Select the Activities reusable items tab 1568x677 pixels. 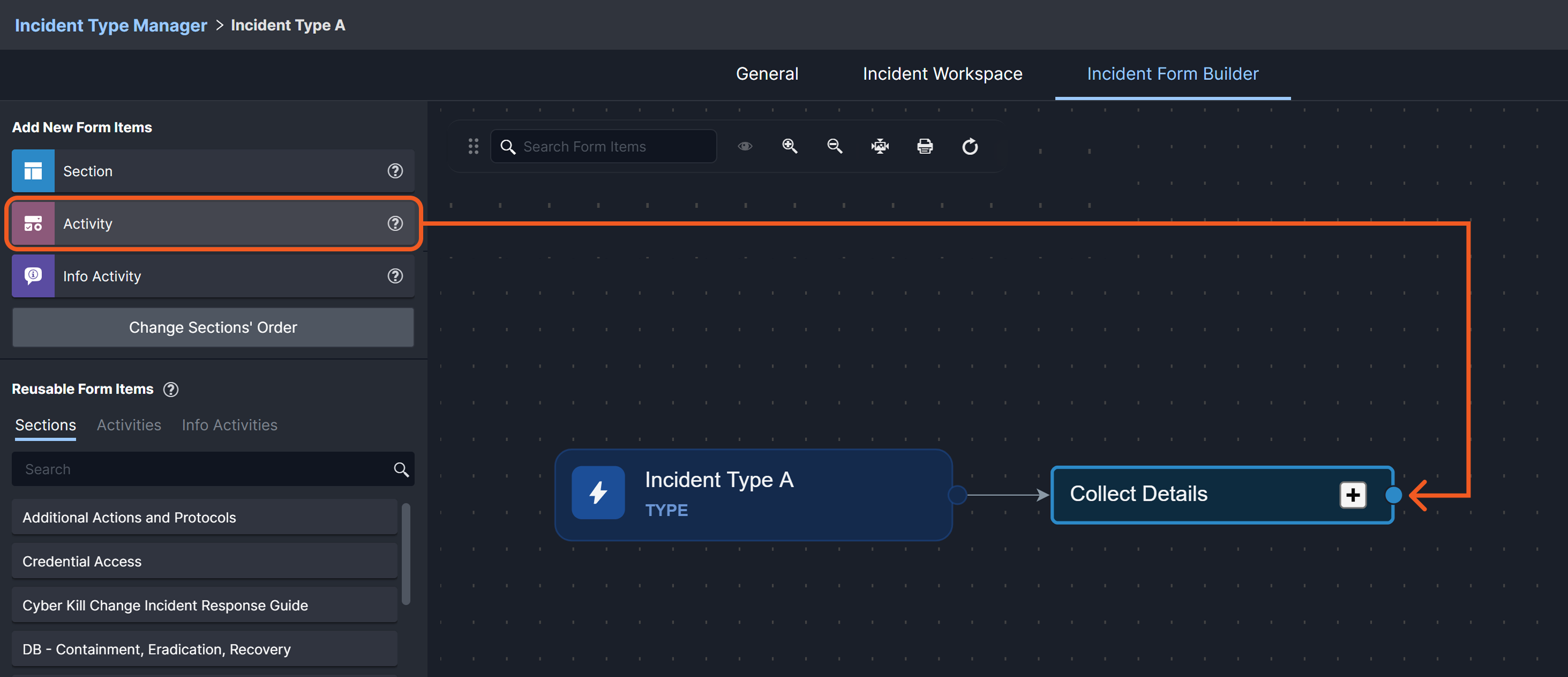pos(129,425)
